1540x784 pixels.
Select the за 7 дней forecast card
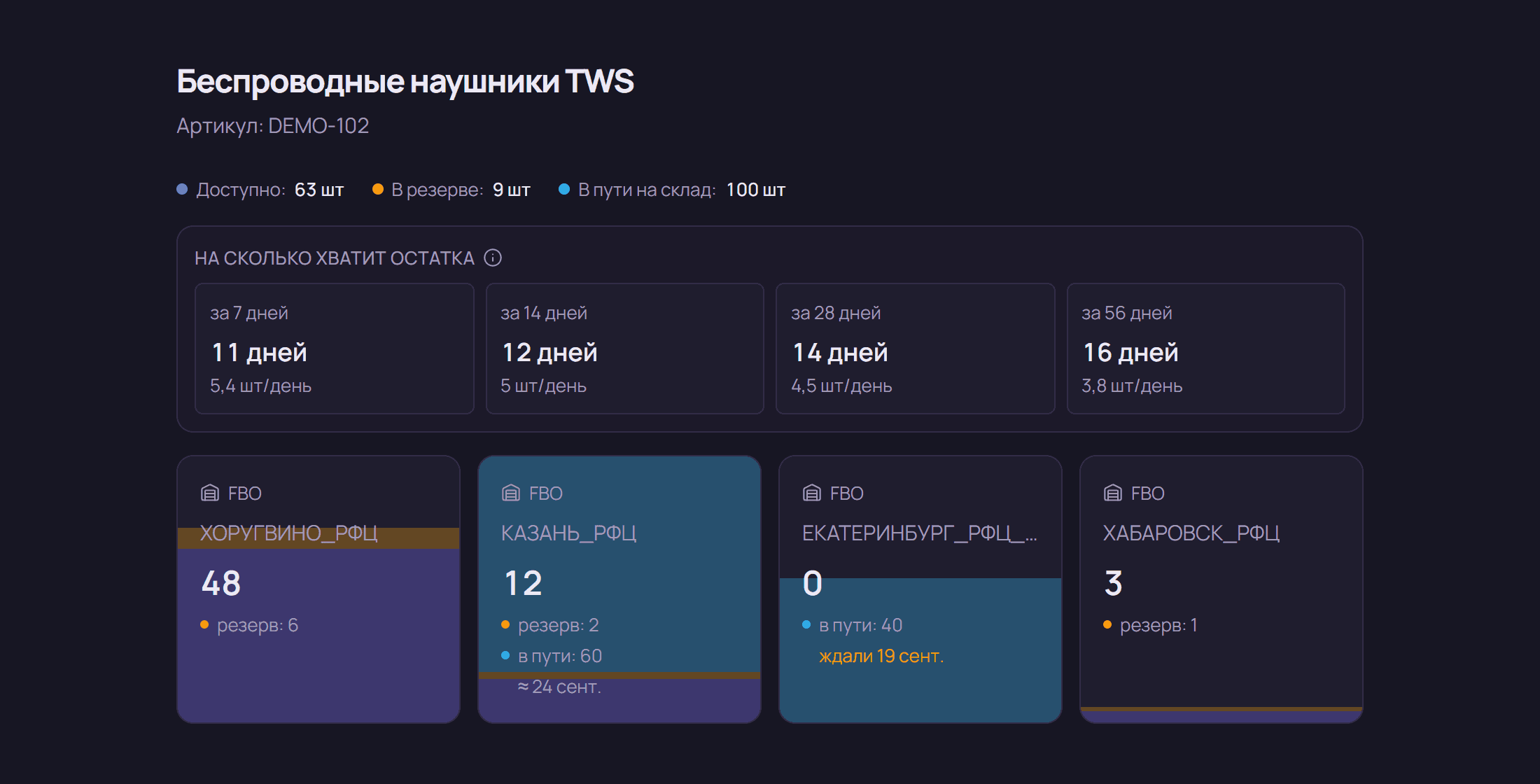(x=335, y=349)
